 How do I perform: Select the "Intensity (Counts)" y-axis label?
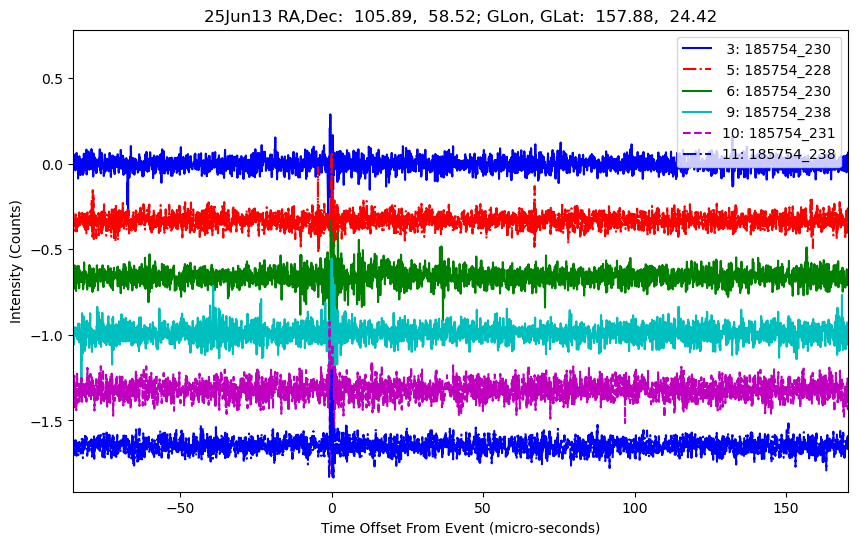click(16, 260)
